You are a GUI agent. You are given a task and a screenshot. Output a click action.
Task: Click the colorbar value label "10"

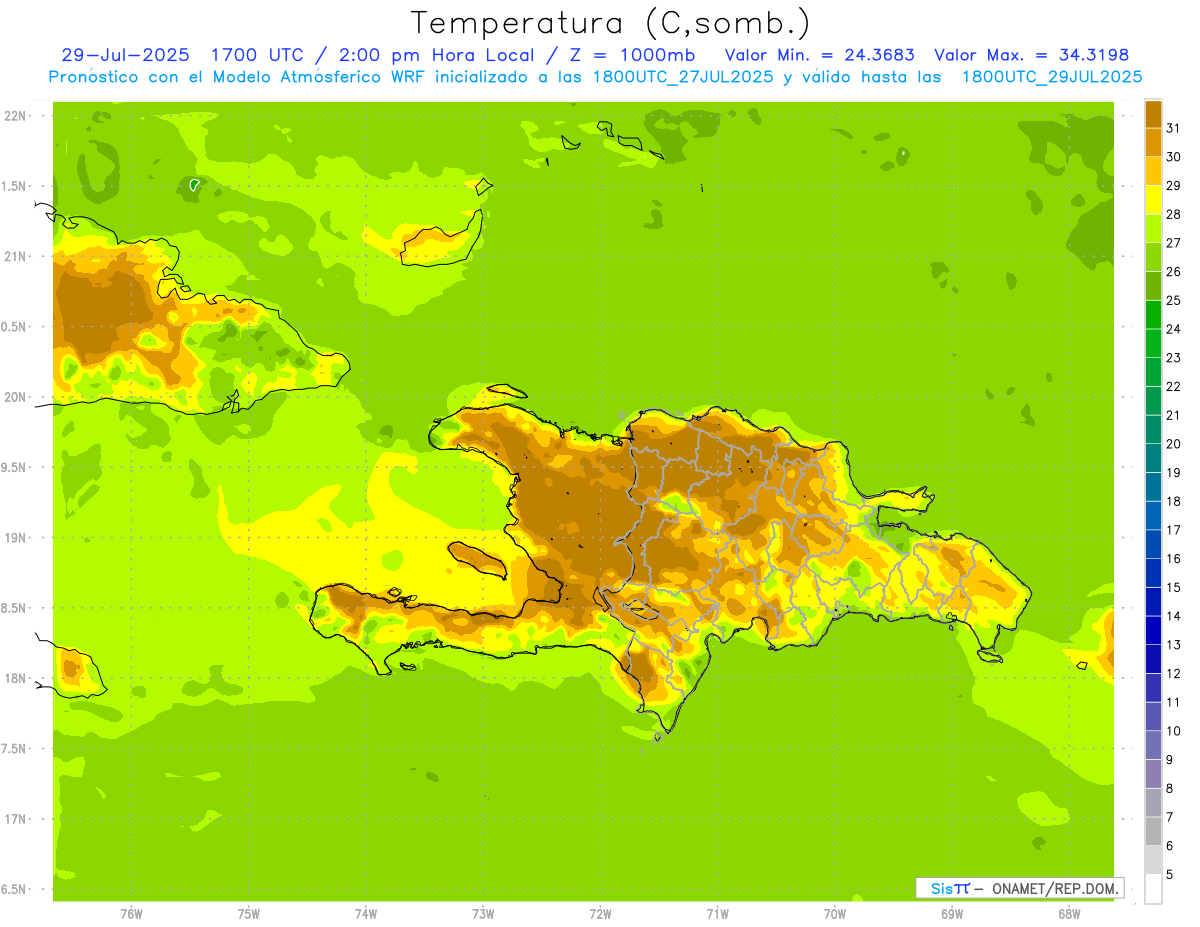tap(1174, 731)
